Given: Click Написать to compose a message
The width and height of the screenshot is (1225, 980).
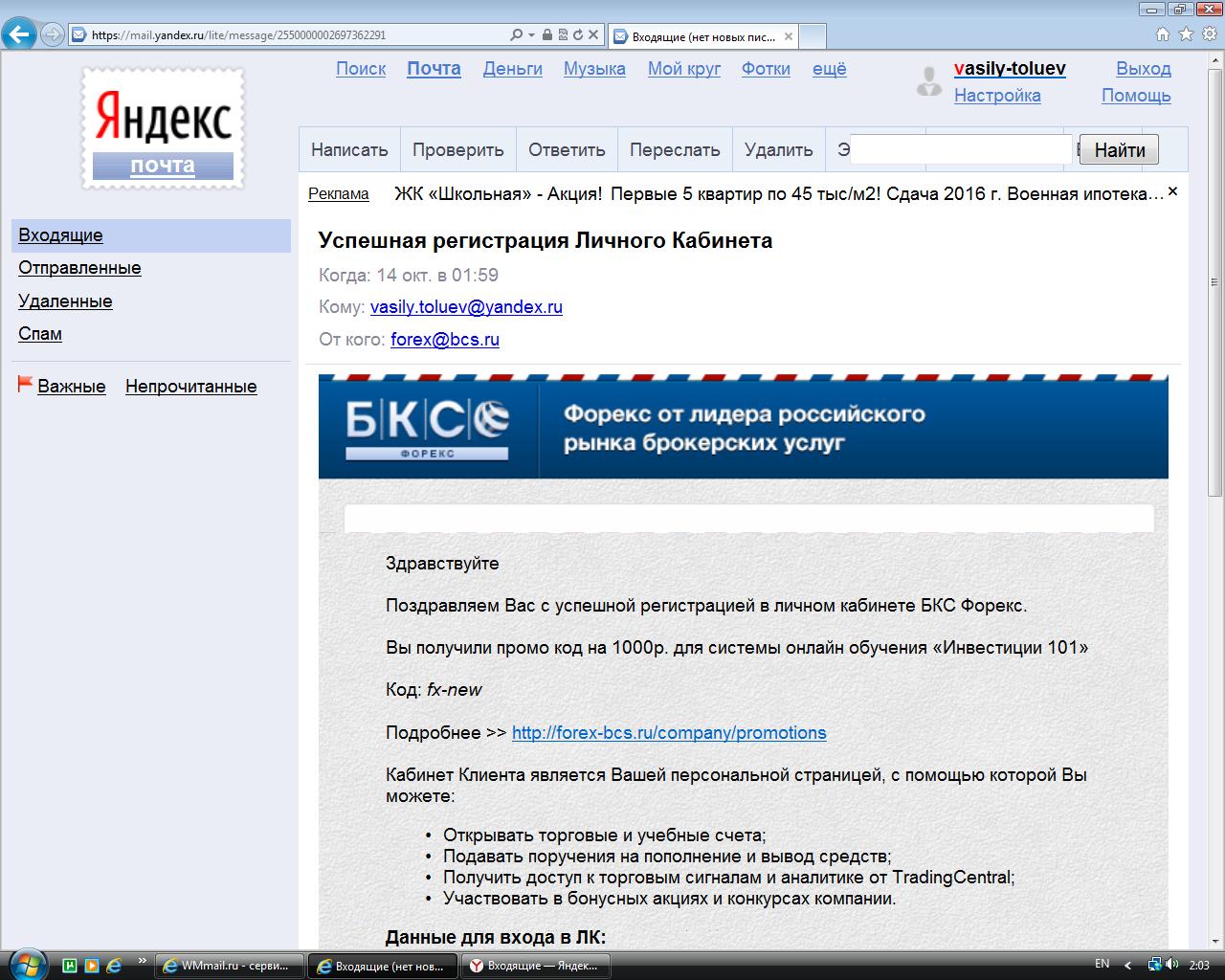Looking at the screenshot, I should (x=349, y=150).
